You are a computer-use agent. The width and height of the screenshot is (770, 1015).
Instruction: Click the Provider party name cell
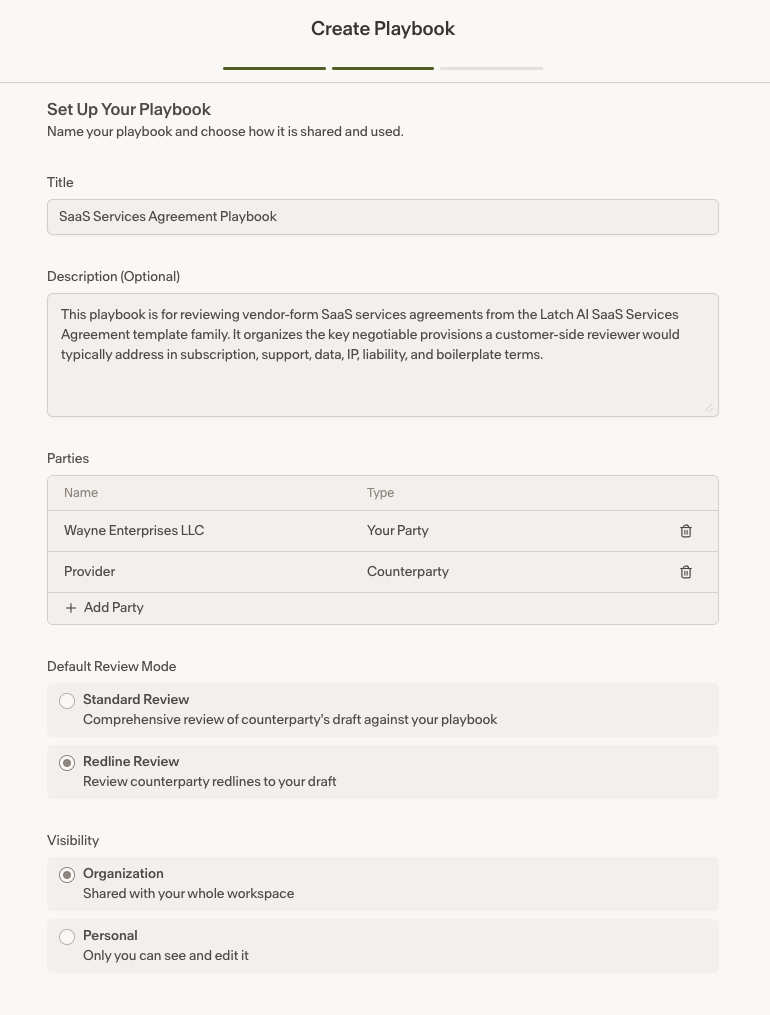(x=89, y=572)
